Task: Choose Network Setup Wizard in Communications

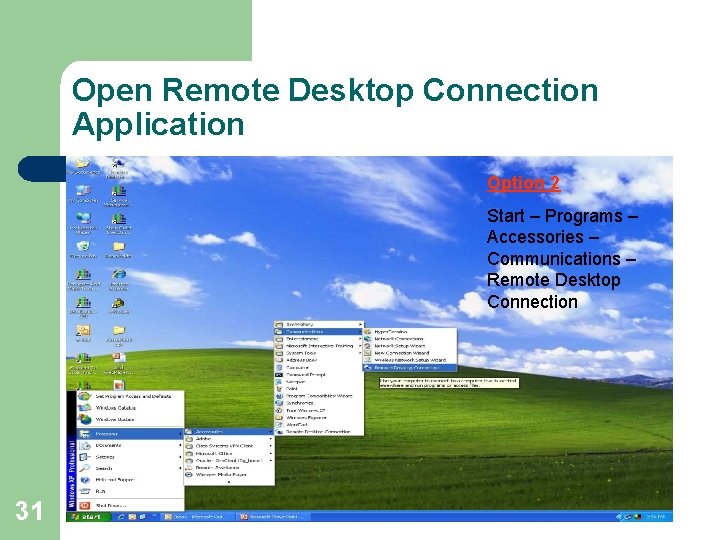Action: [x=410, y=346]
